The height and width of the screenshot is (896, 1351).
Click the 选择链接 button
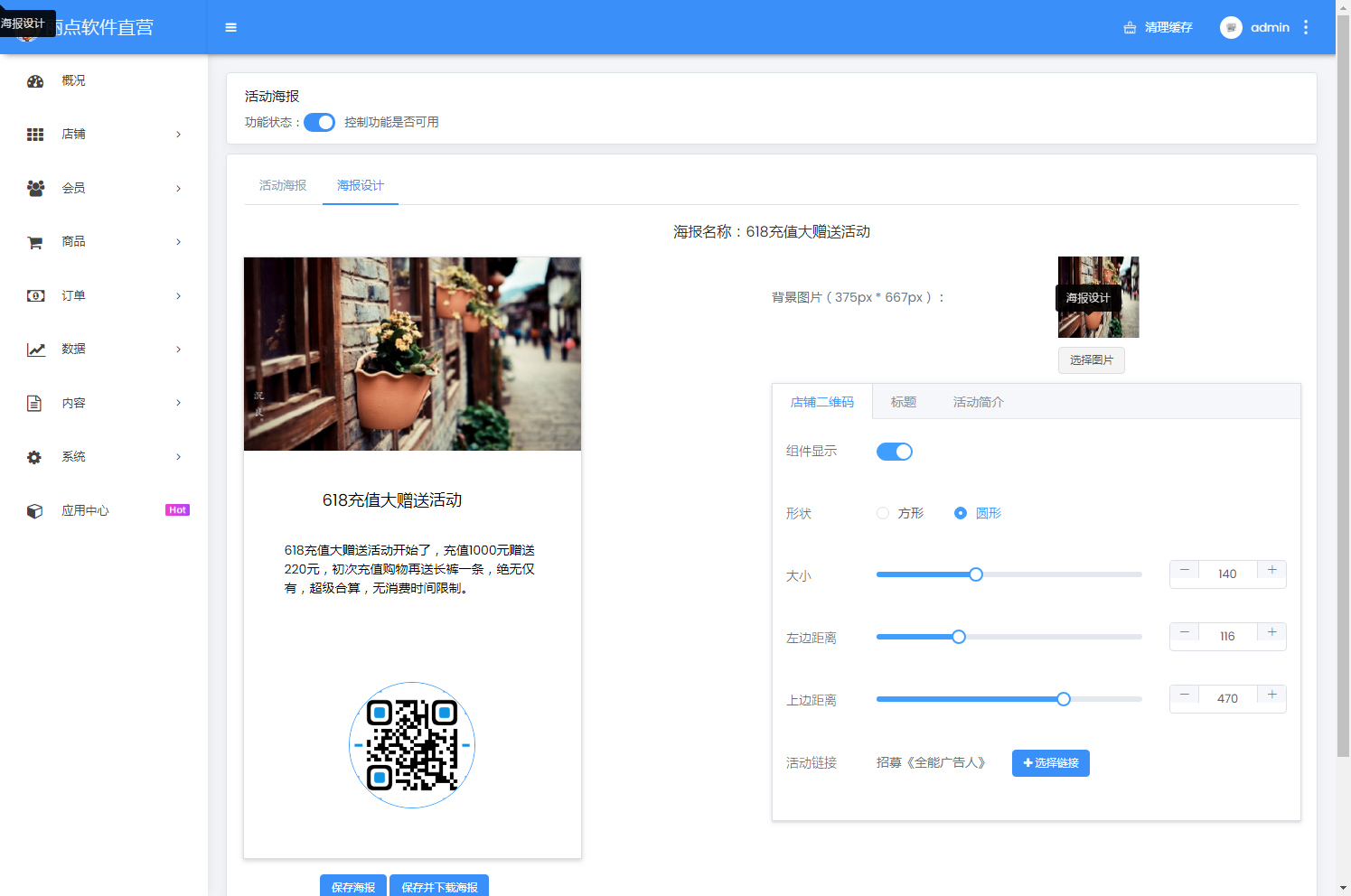pyautogui.click(x=1051, y=763)
